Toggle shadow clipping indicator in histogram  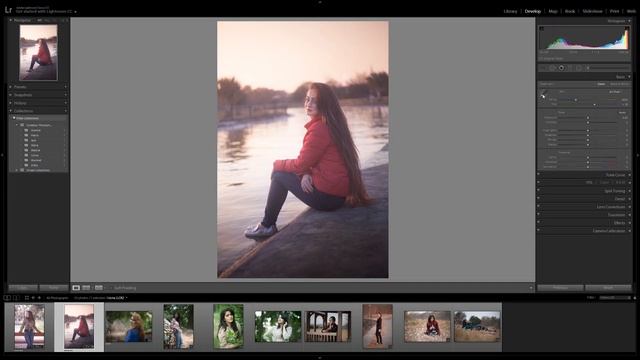click(x=542, y=29)
